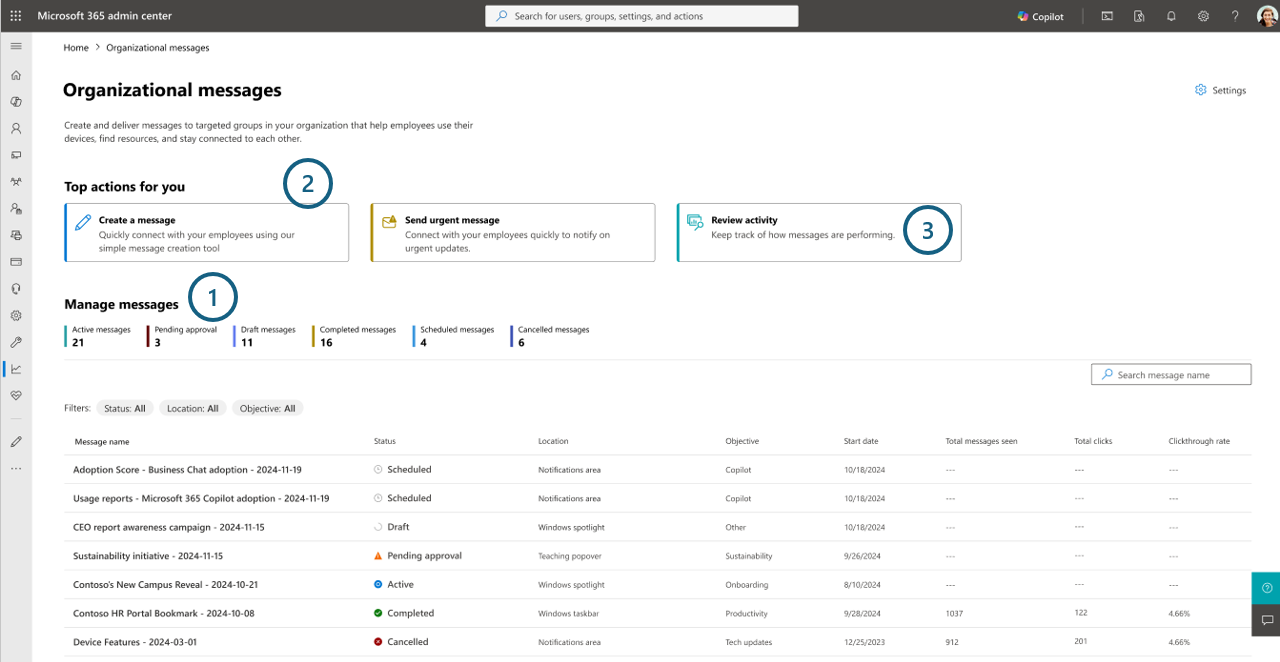Open Settings gear in the left sidebar
The width and height of the screenshot is (1280, 662).
(x=16, y=315)
